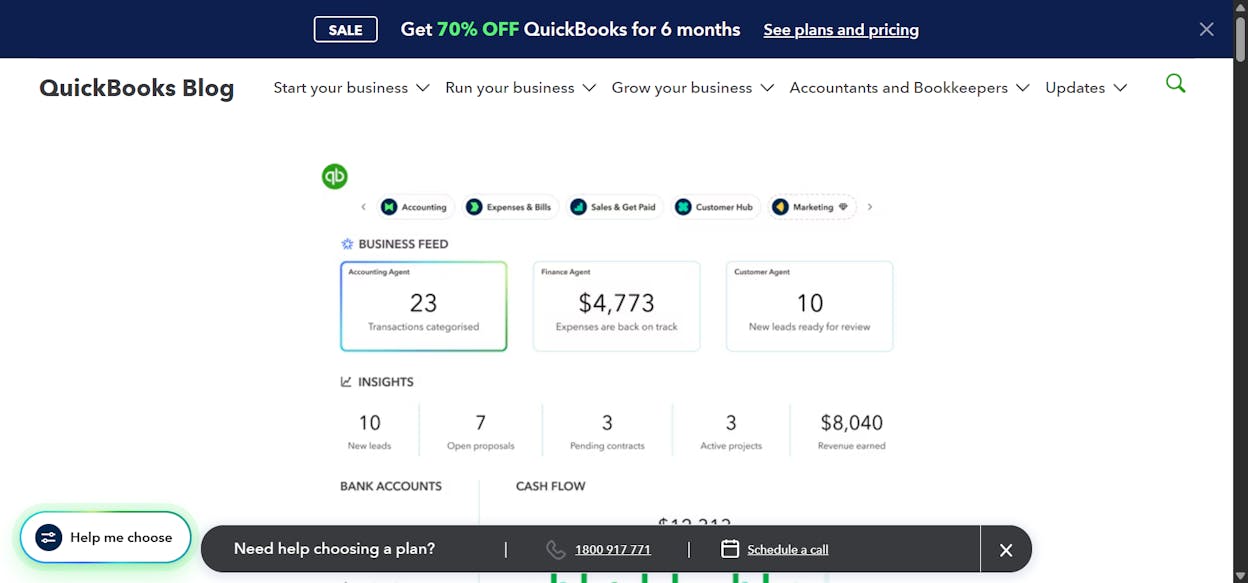Go to QuickBooks Blog home
Screen dimensions: 1248x583
coord(136,88)
